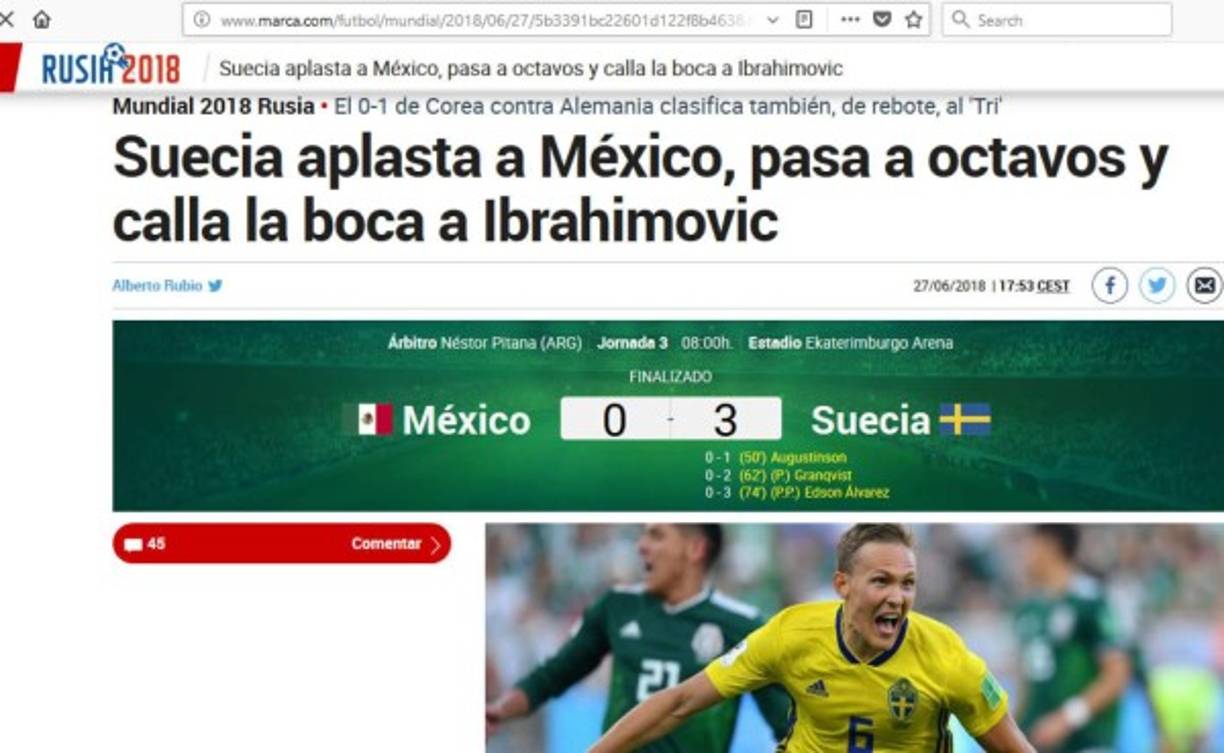Open author Alberto Rubio's profile link
The image size is (1224, 753).
(157, 286)
